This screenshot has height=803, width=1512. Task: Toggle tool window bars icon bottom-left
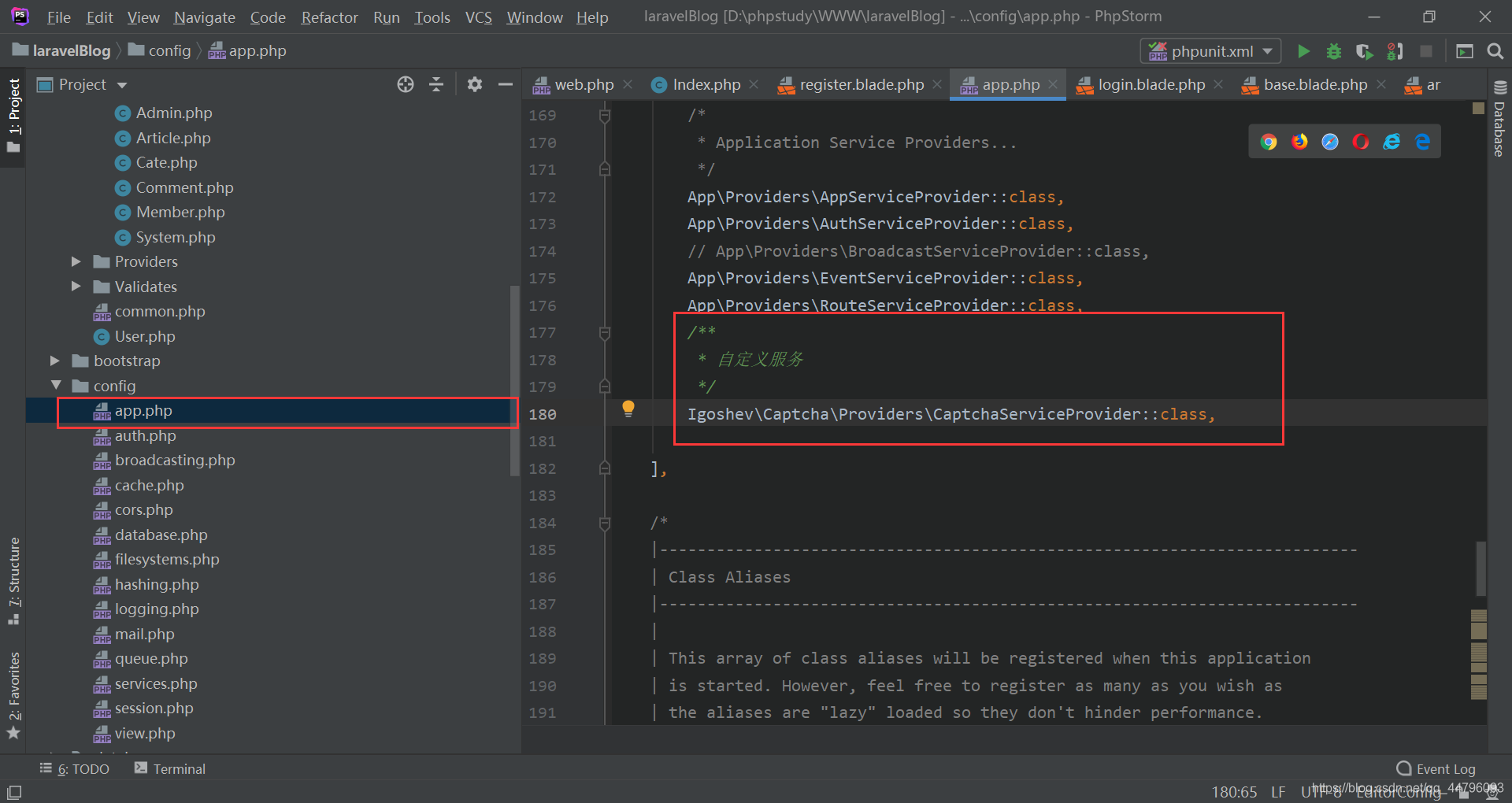14,792
